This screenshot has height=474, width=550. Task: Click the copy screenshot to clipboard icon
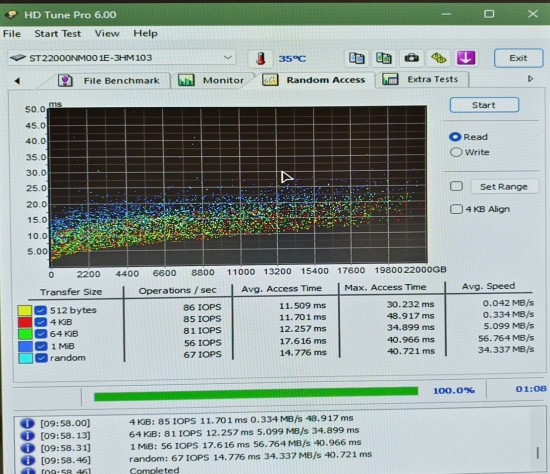point(384,58)
